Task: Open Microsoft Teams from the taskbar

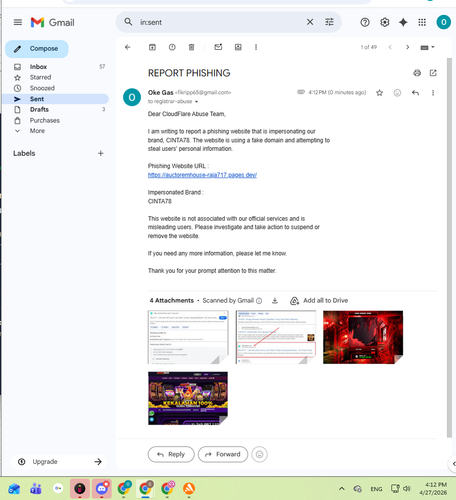Action: coord(36,489)
